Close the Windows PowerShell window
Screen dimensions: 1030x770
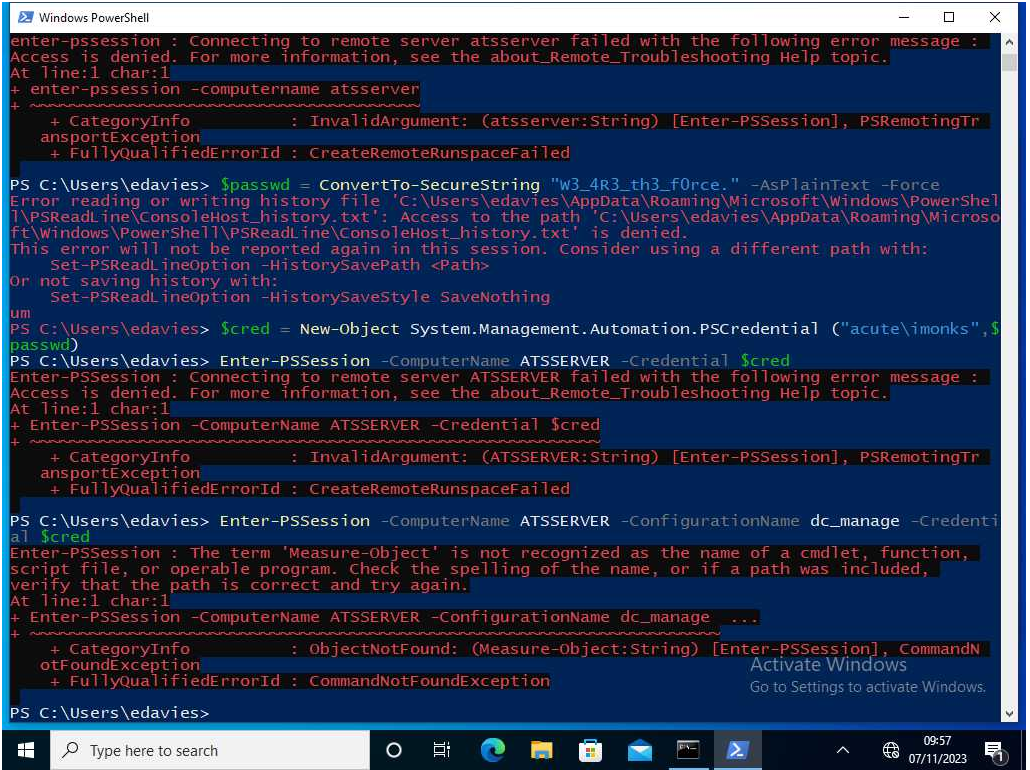tap(995, 17)
